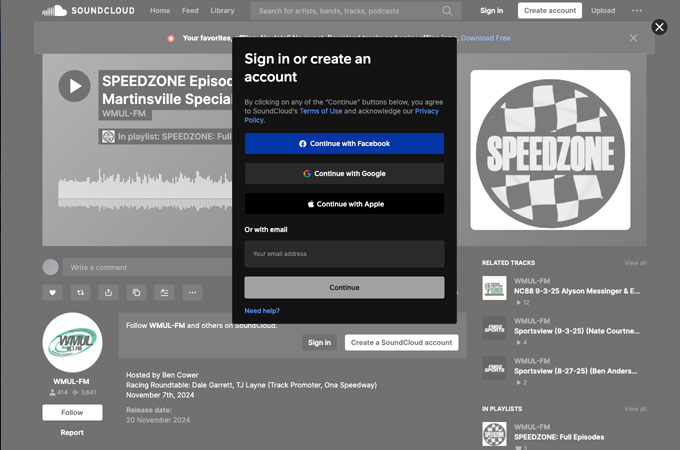Open the Feed nav item
Image resolution: width=680 pixels, height=450 pixels.
click(x=190, y=10)
